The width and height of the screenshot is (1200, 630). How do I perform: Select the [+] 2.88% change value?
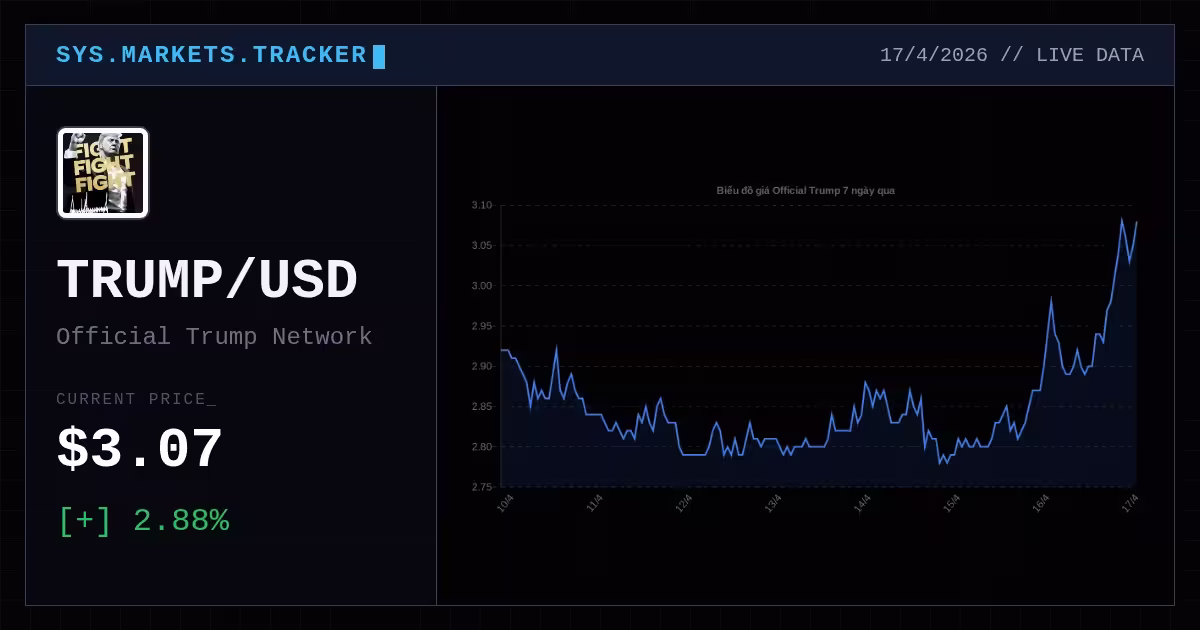144,521
